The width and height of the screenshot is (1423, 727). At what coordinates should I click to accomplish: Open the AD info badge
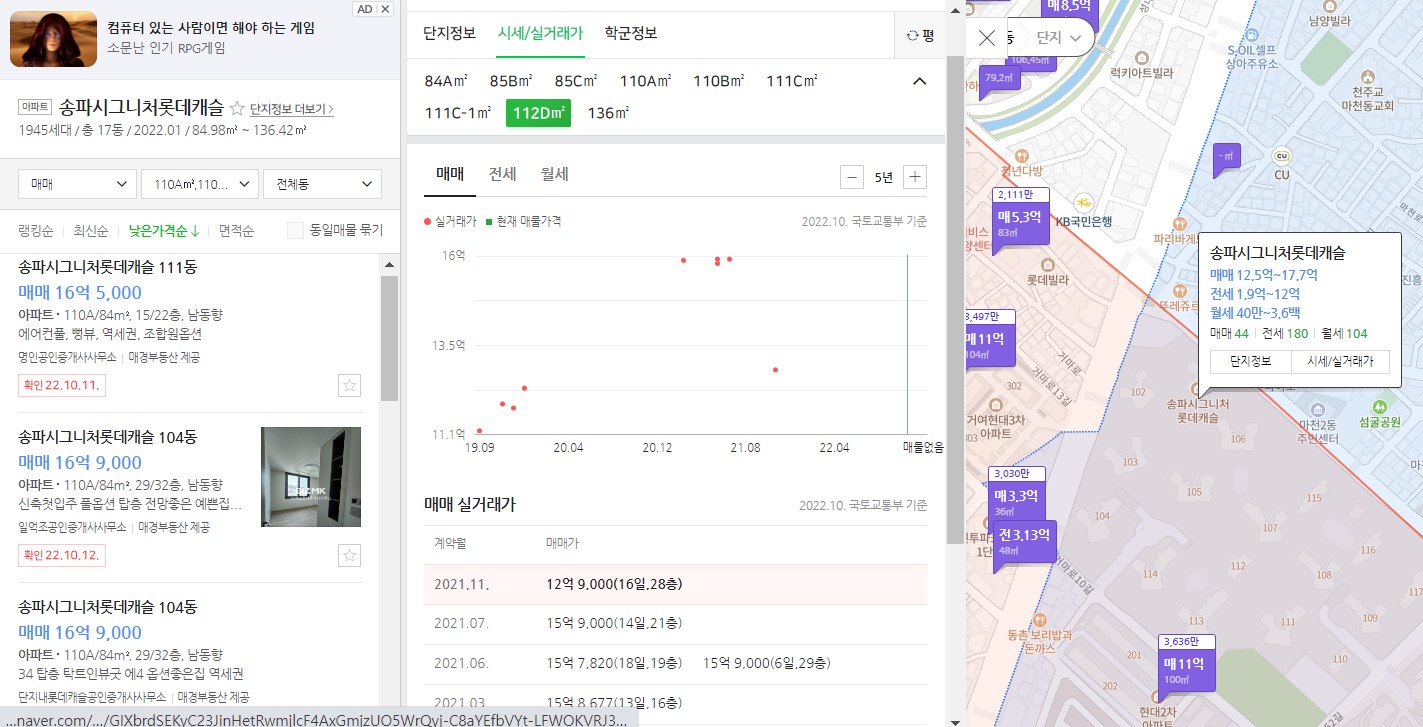coord(365,9)
